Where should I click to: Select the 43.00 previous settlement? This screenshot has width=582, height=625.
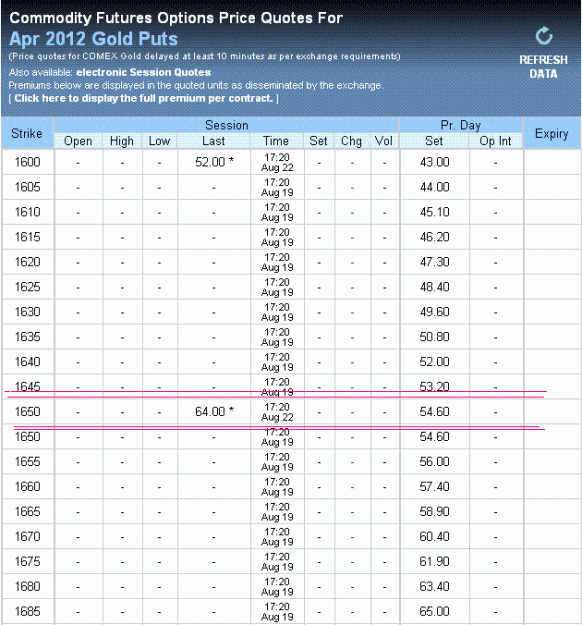pyautogui.click(x=435, y=162)
